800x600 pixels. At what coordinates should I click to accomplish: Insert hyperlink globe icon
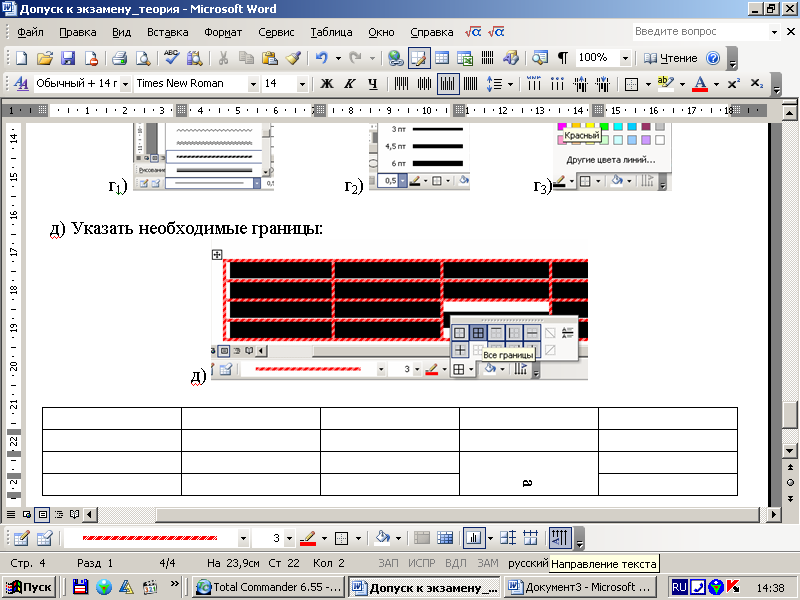click(395, 58)
